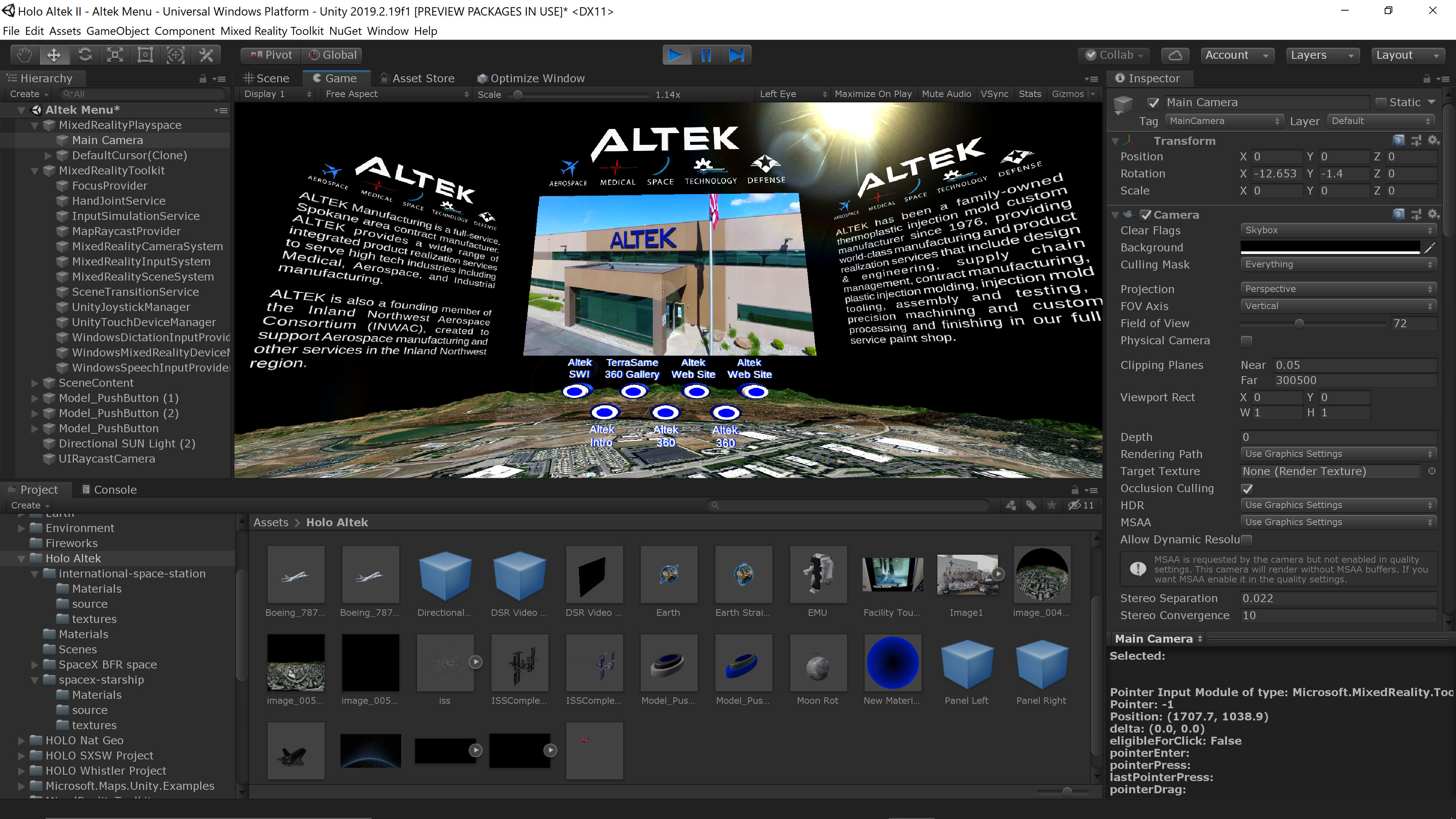The width and height of the screenshot is (1456, 819).
Task: Click the Field of View slider
Action: pos(1312,323)
